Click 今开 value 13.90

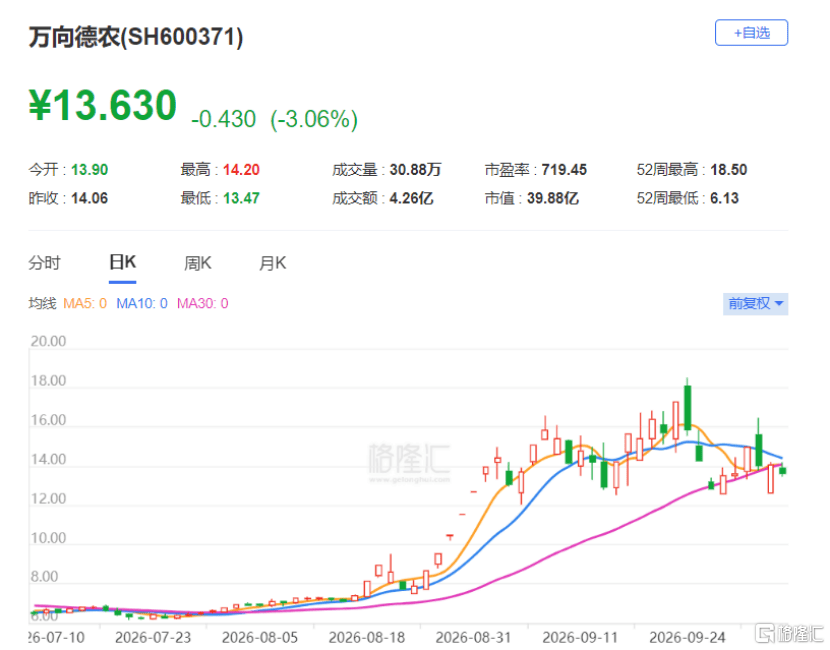point(89,170)
